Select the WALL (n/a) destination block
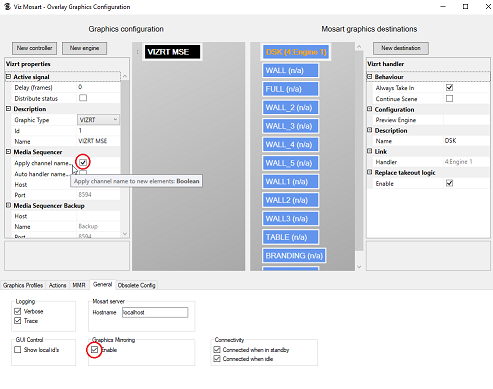 pos(290,70)
